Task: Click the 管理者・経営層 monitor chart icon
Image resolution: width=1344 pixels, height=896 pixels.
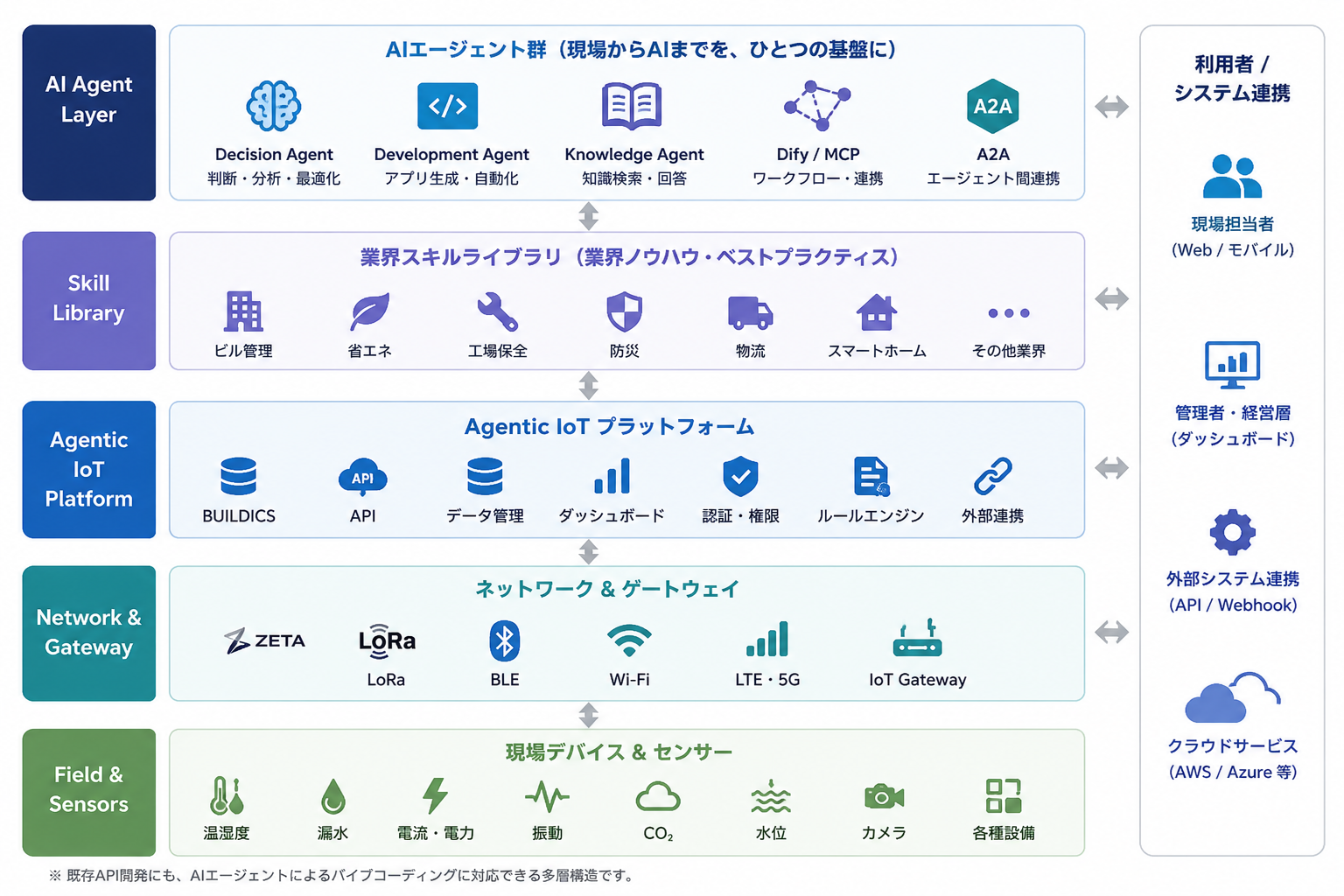Action: click(1232, 365)
